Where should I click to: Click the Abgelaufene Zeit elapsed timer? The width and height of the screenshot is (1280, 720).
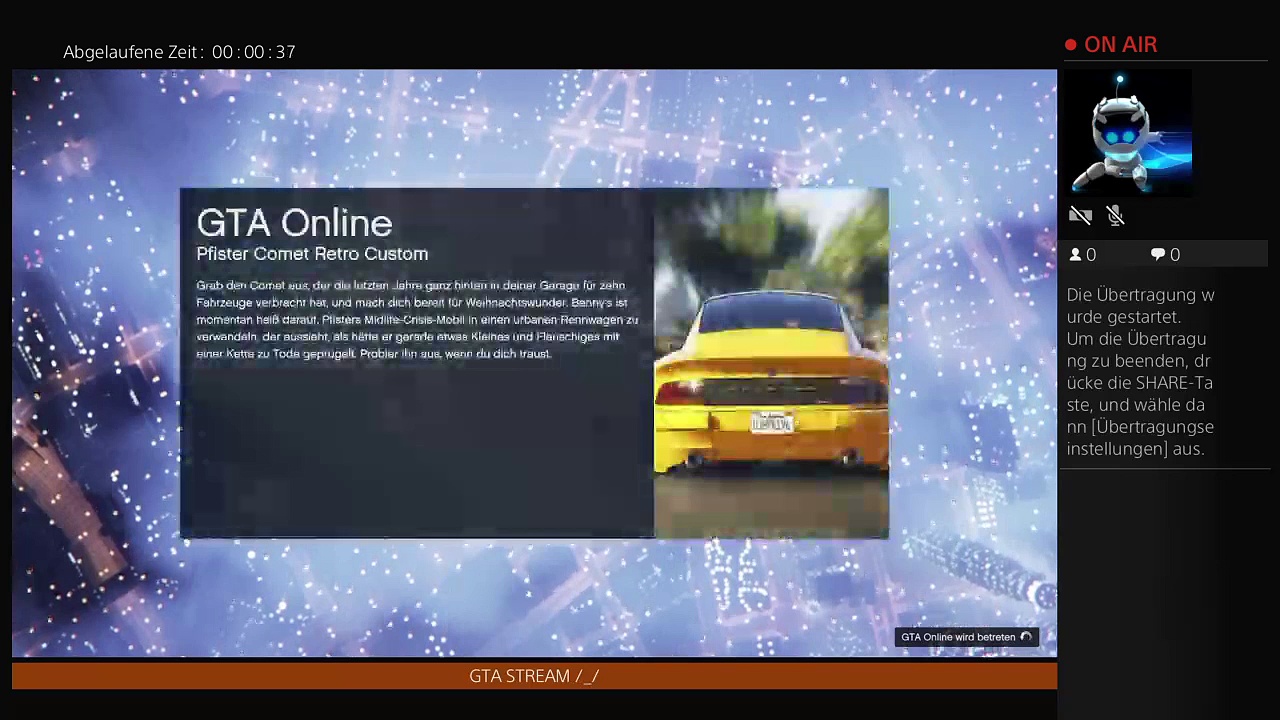(x=179, y=52)
